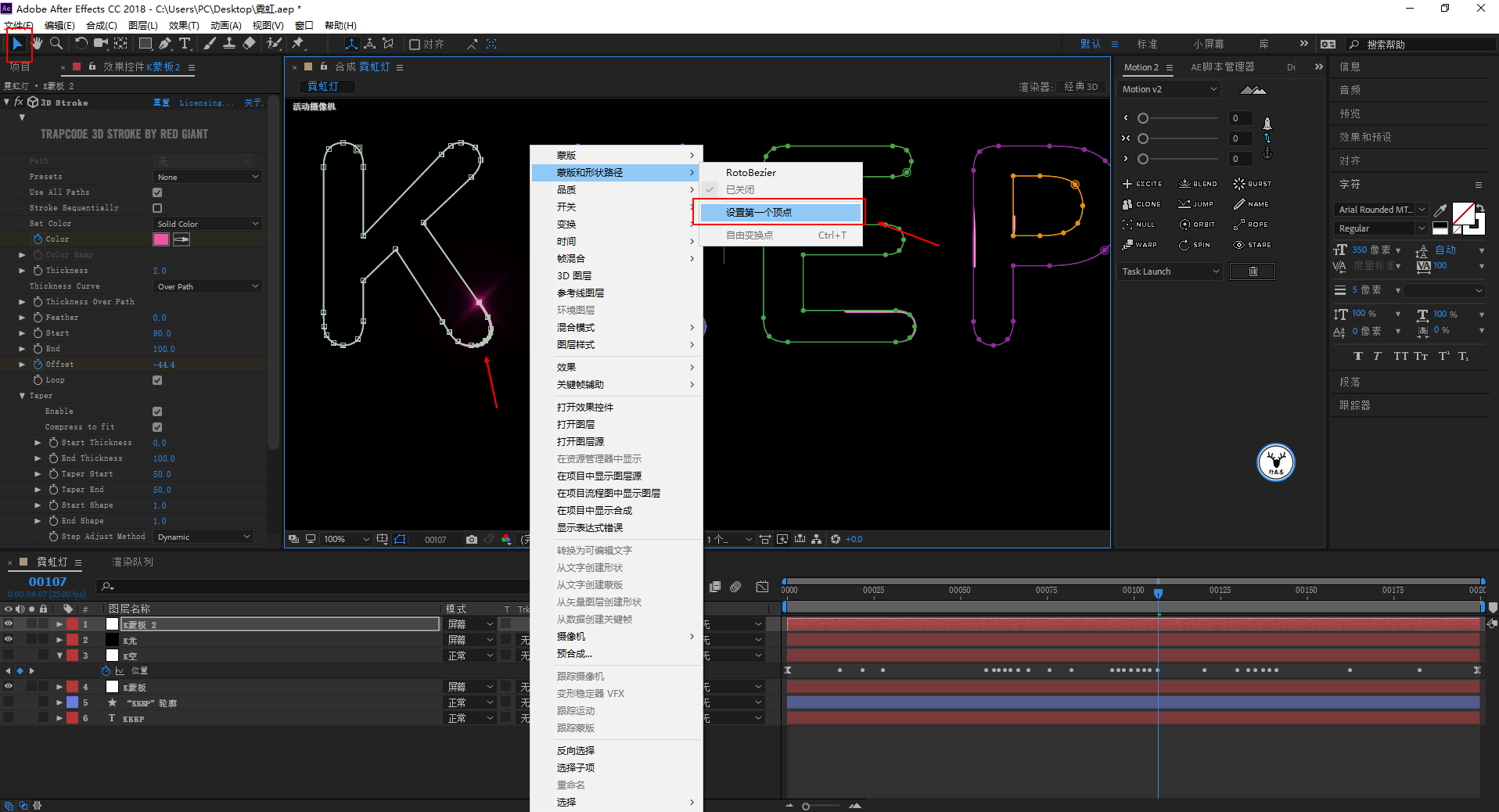Viewport: 1499px width, 812px height.
Task: Click the snapshot camera icon under the viewer
Action: tap(472, 539)
